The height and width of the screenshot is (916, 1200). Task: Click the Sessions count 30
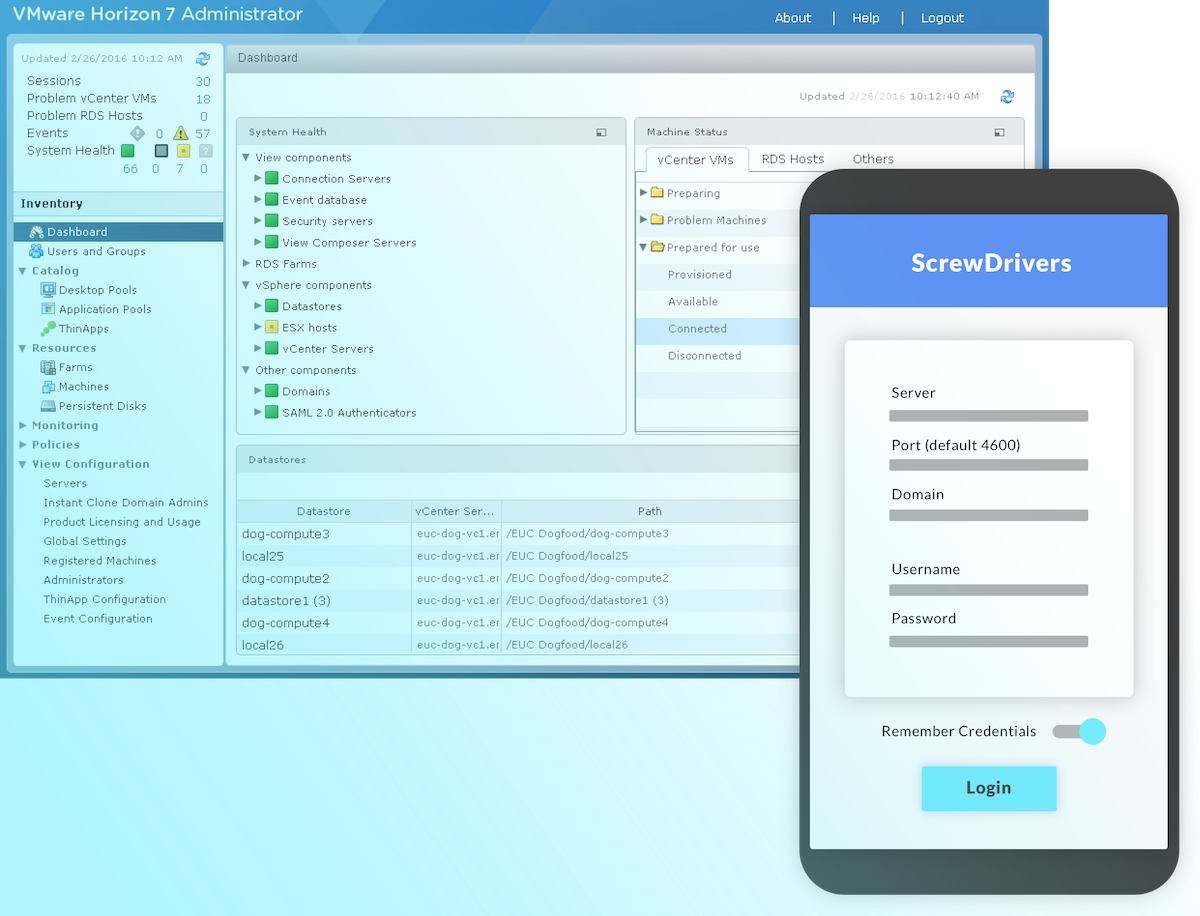tap(203, 82)
